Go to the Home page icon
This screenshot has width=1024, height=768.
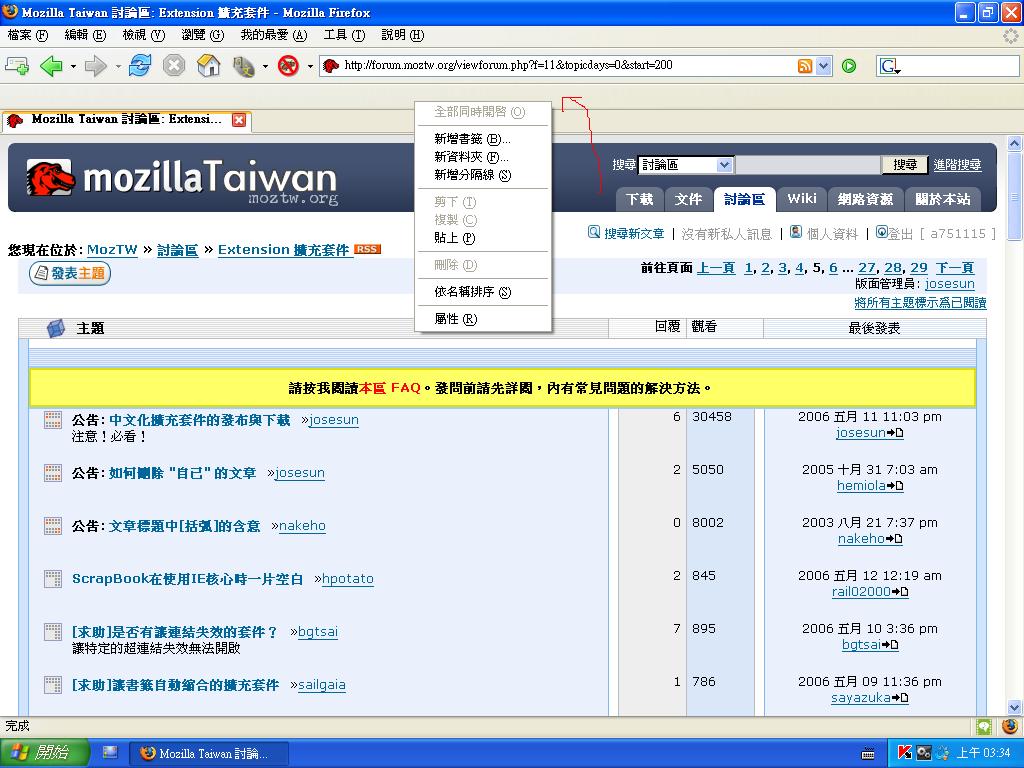click(x=209, y=66)
